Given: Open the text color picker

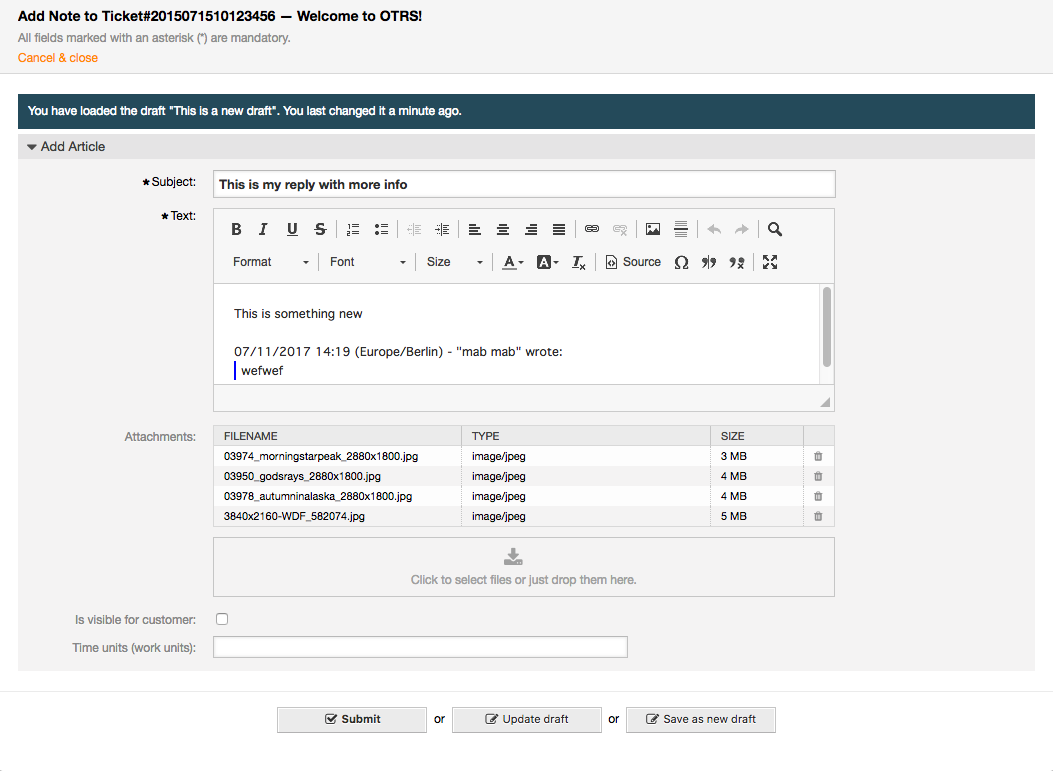Looking at the screenshot, I should coord(513,262).
